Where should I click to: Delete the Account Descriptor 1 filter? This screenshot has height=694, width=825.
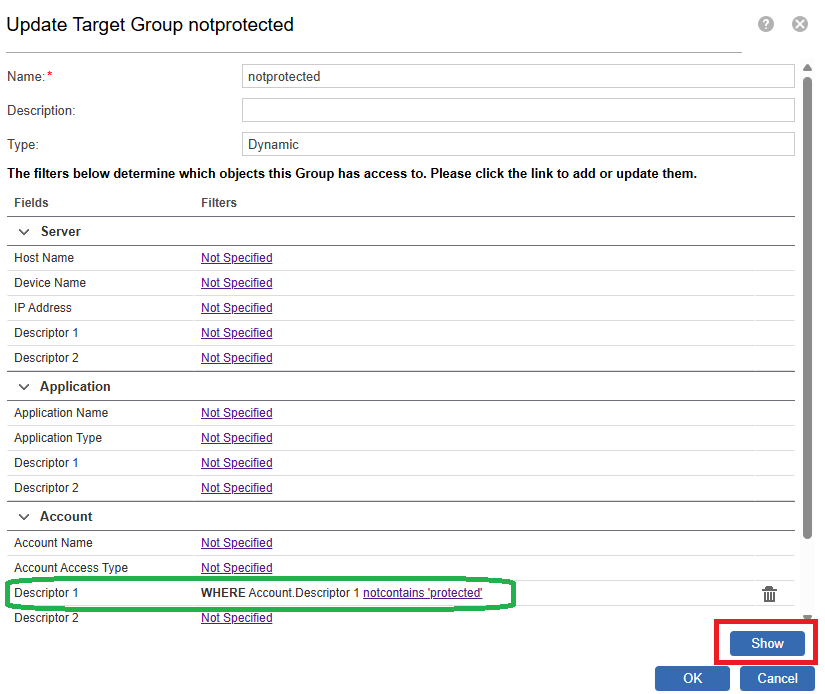[x=769, y=594]
